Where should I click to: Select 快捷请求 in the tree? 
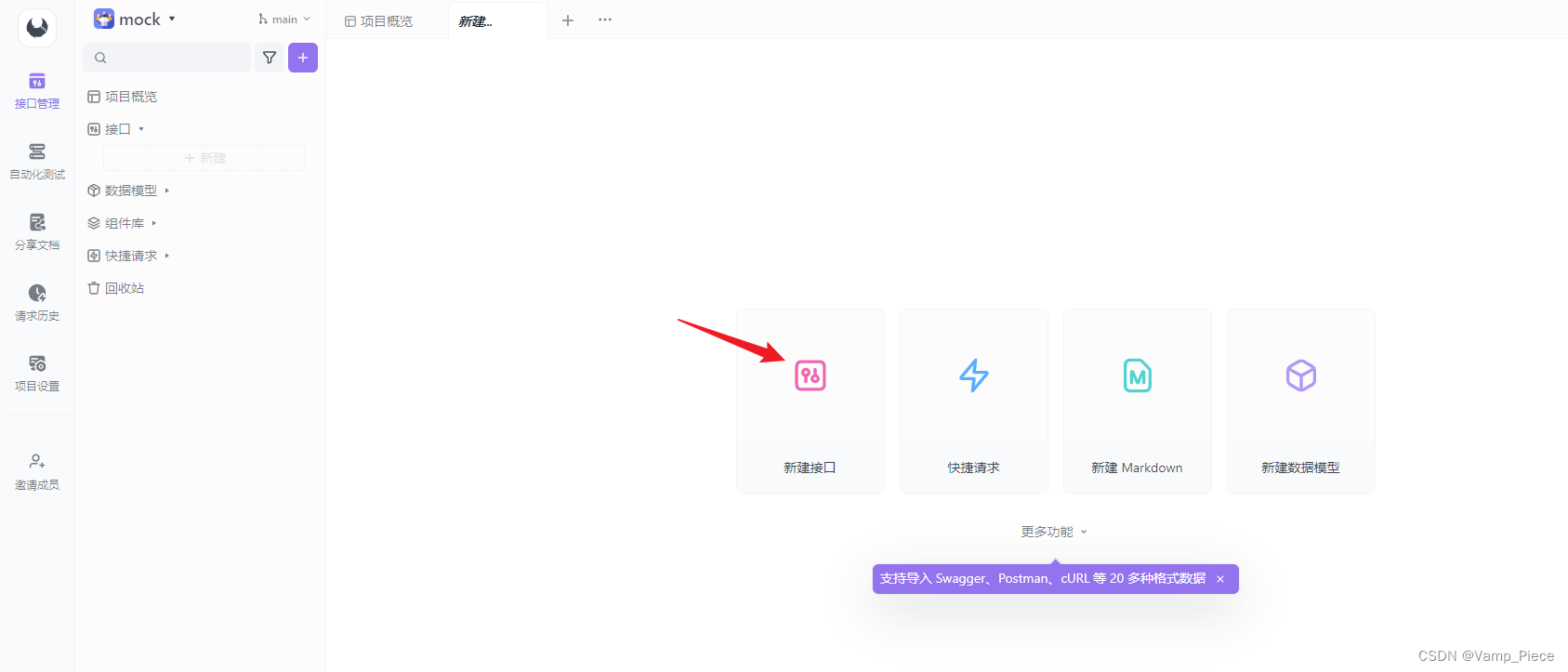tap(131, 256)
